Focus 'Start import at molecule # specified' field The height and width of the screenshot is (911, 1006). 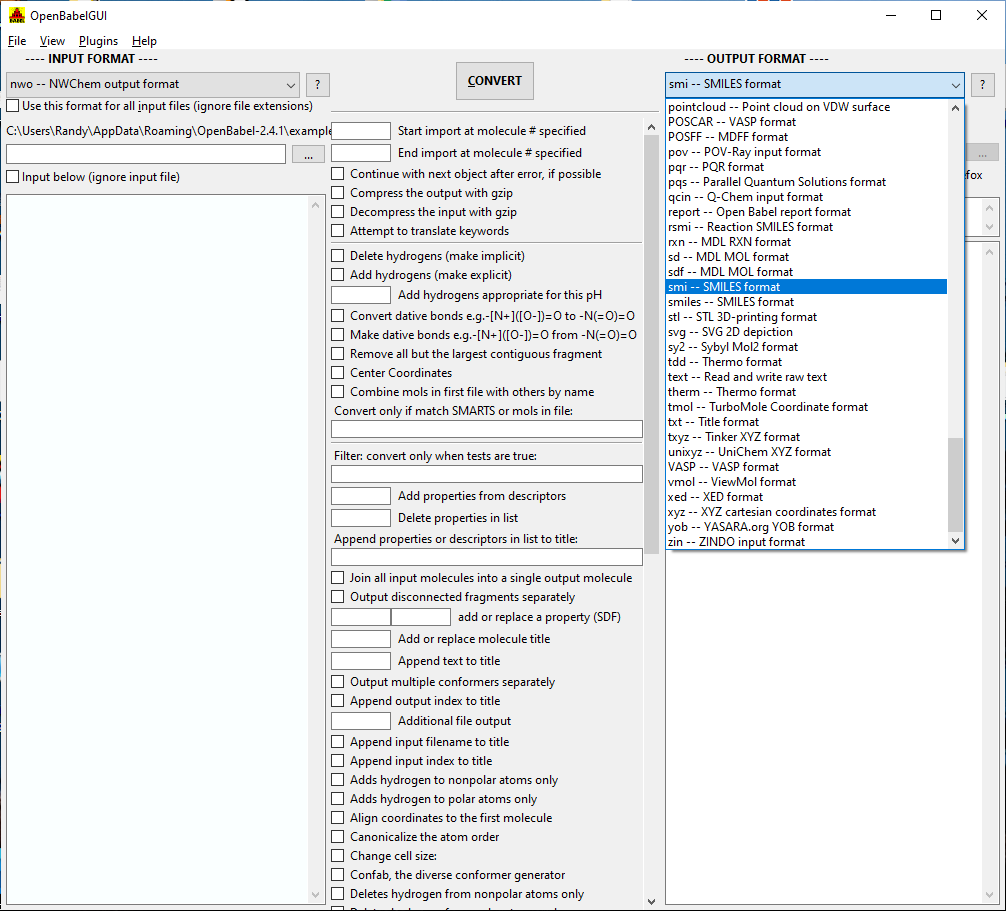(361, 131)
